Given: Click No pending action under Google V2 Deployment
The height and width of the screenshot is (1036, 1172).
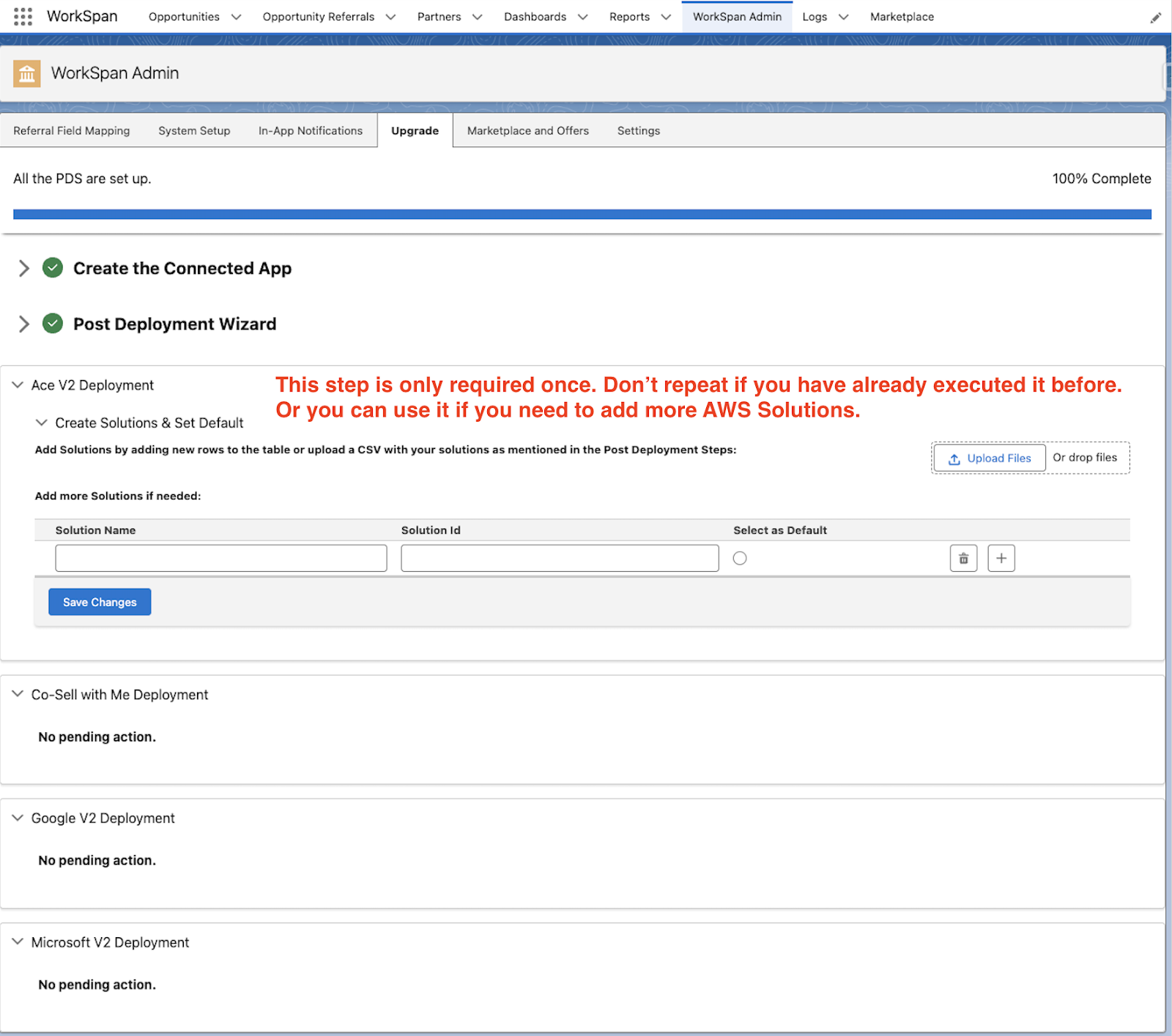Looking at the screenshot, I should [97, 860].
